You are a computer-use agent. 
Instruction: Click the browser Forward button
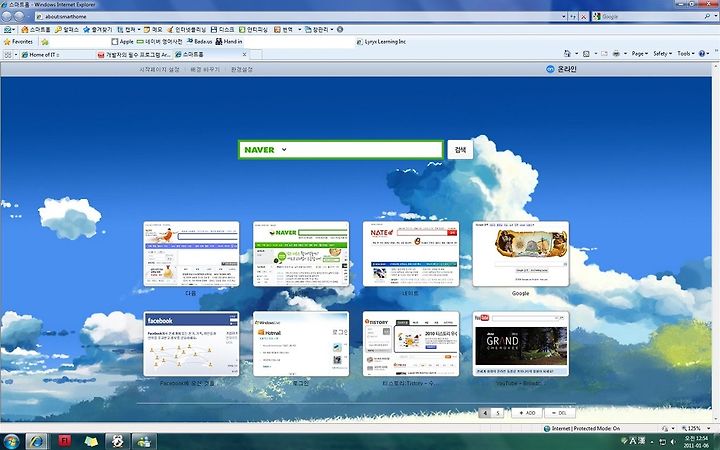click(19, 16)
